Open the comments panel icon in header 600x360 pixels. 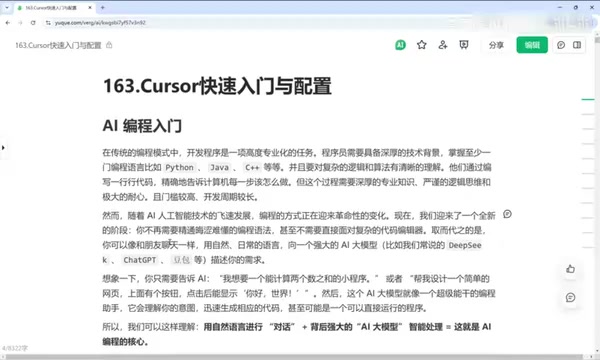pyautogui.click(x=561, y=45)
